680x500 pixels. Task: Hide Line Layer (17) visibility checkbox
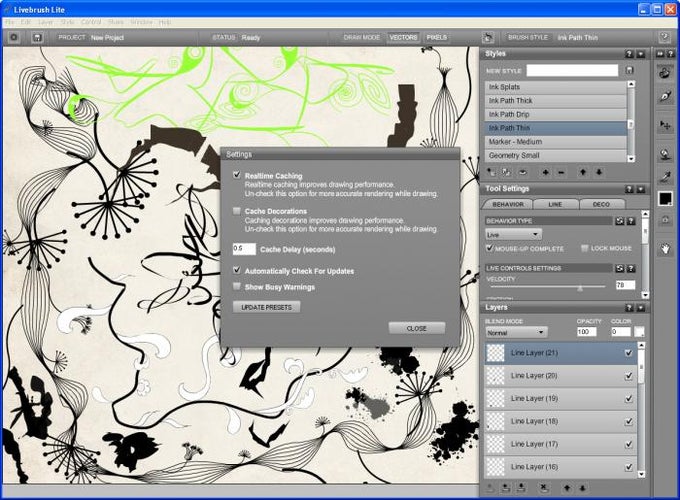[628, 444]
